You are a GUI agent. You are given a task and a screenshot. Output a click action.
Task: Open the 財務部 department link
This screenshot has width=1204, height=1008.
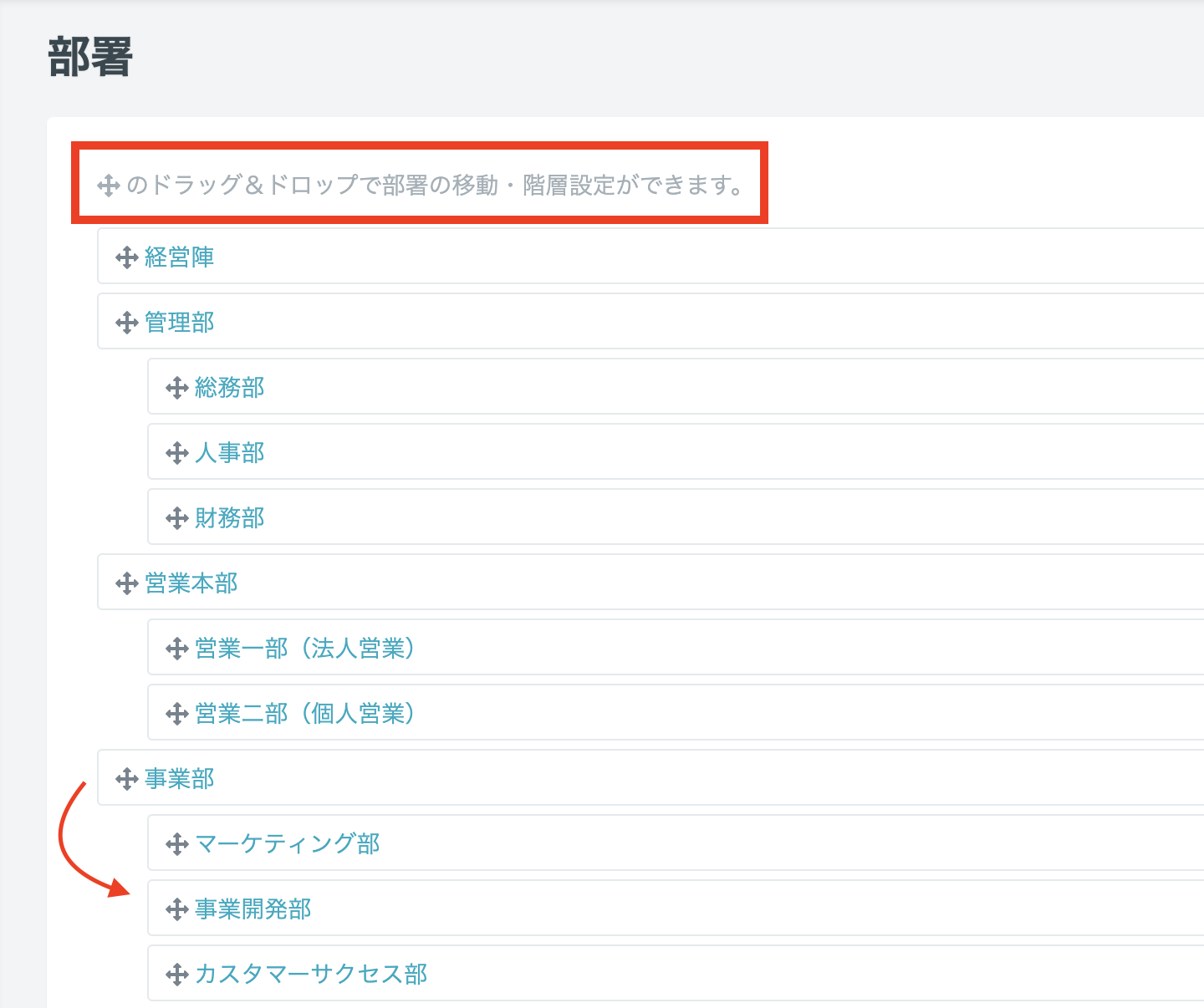click(x=230, y=518)
